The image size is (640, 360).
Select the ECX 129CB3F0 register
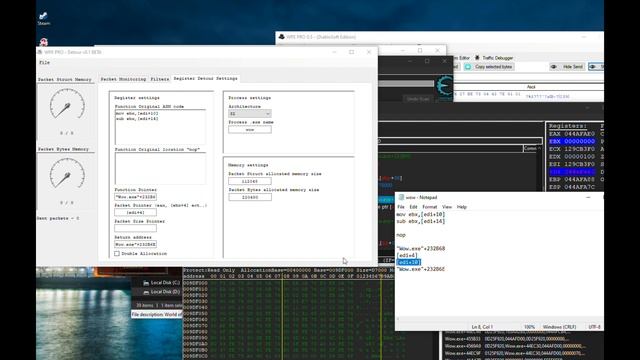(x=571, y=149)
